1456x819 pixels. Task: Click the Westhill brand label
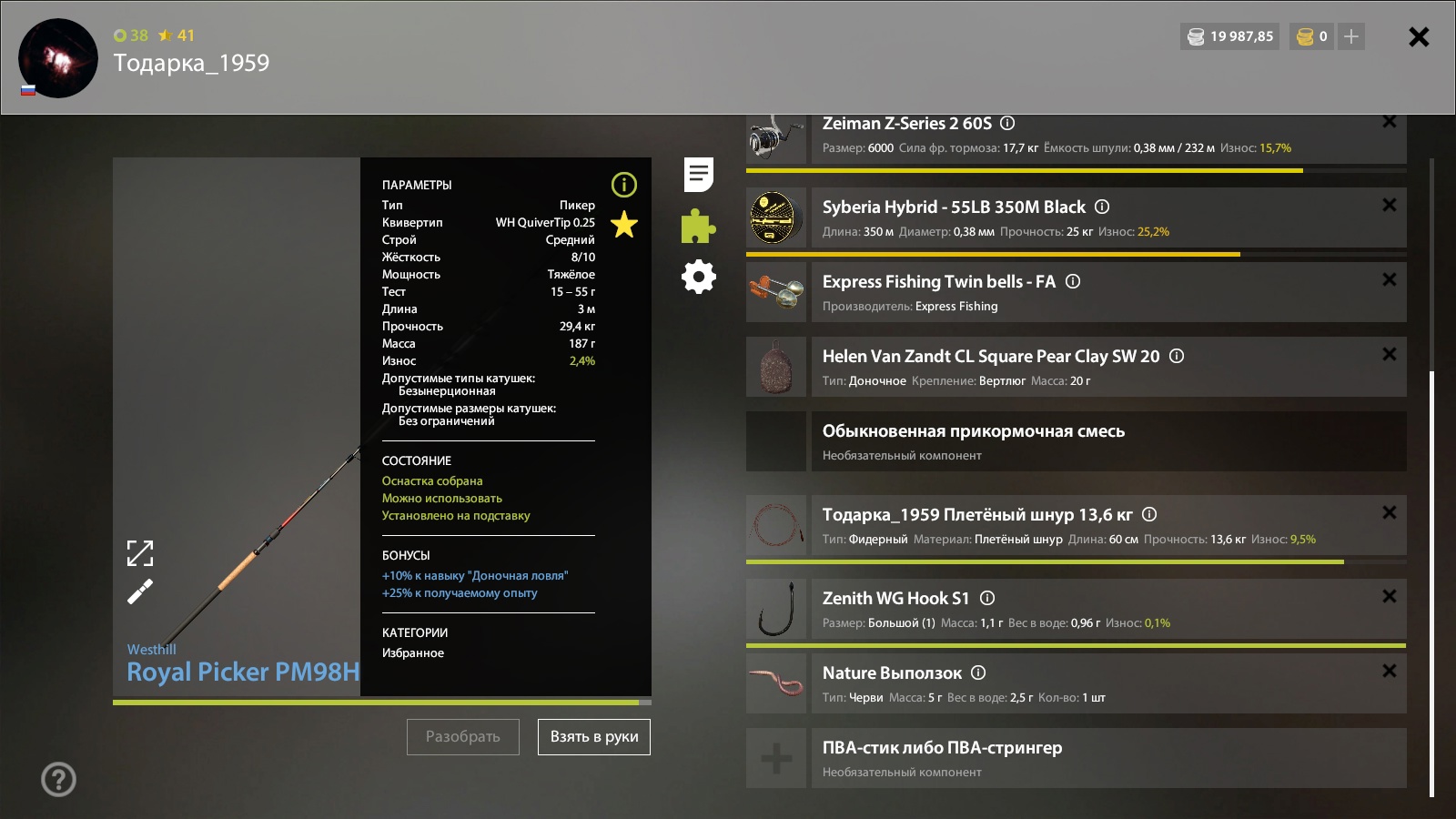[152, 649]
